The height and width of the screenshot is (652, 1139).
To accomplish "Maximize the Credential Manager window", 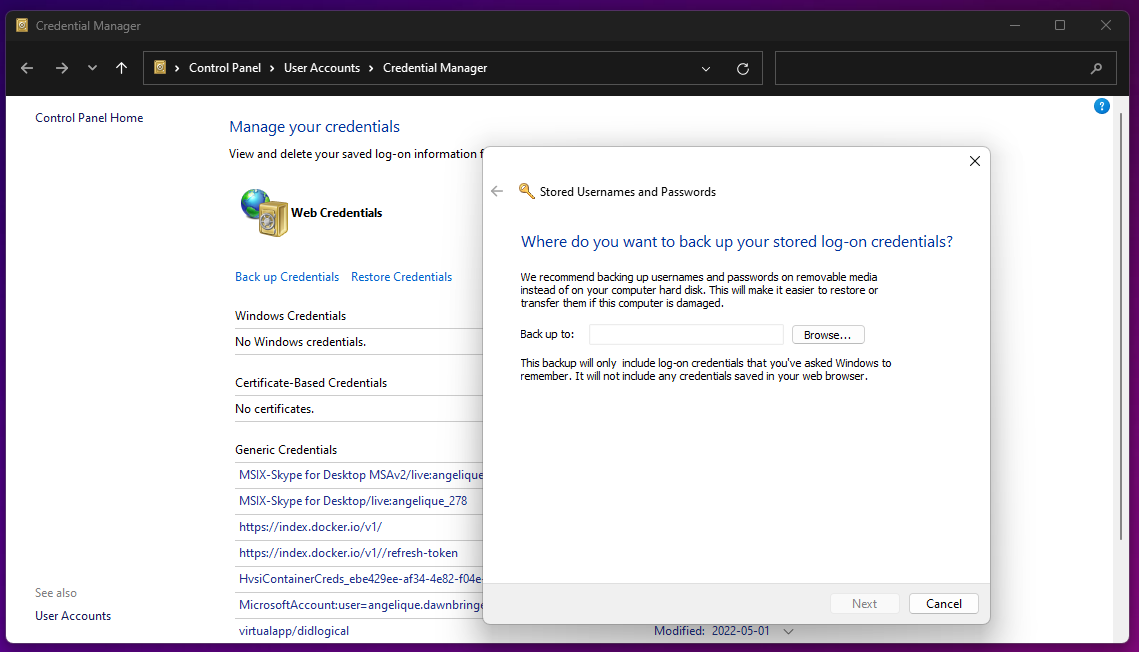I will point(1060,25).
